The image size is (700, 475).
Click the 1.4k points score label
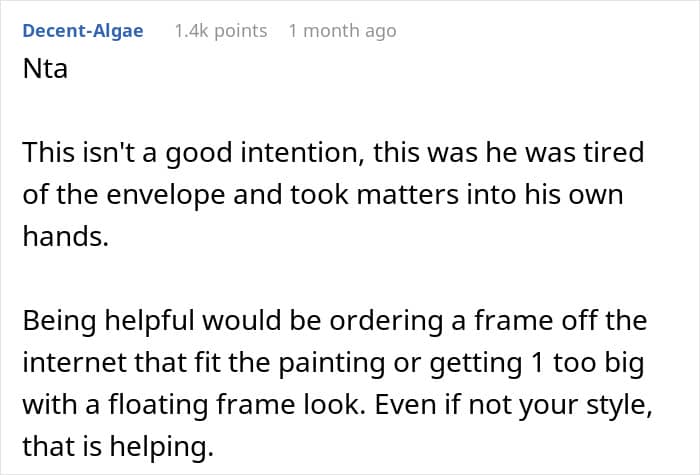pos(221,31)
